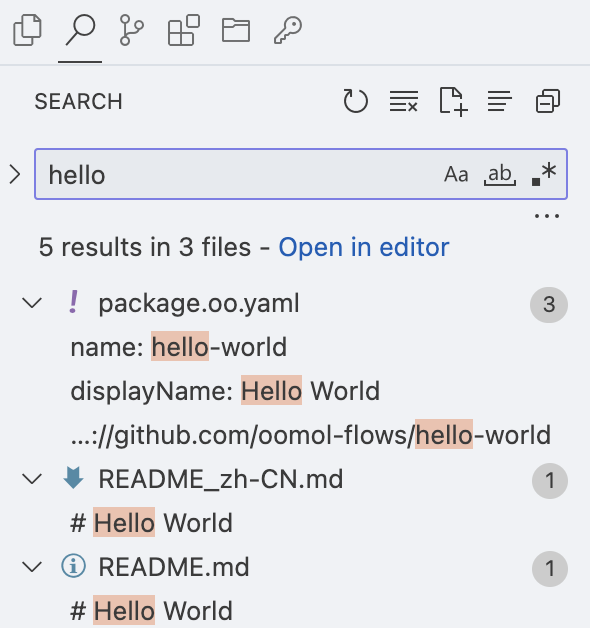Open a new search editor
This screenshot has width=590, height=628.
(x=453, y=102)
